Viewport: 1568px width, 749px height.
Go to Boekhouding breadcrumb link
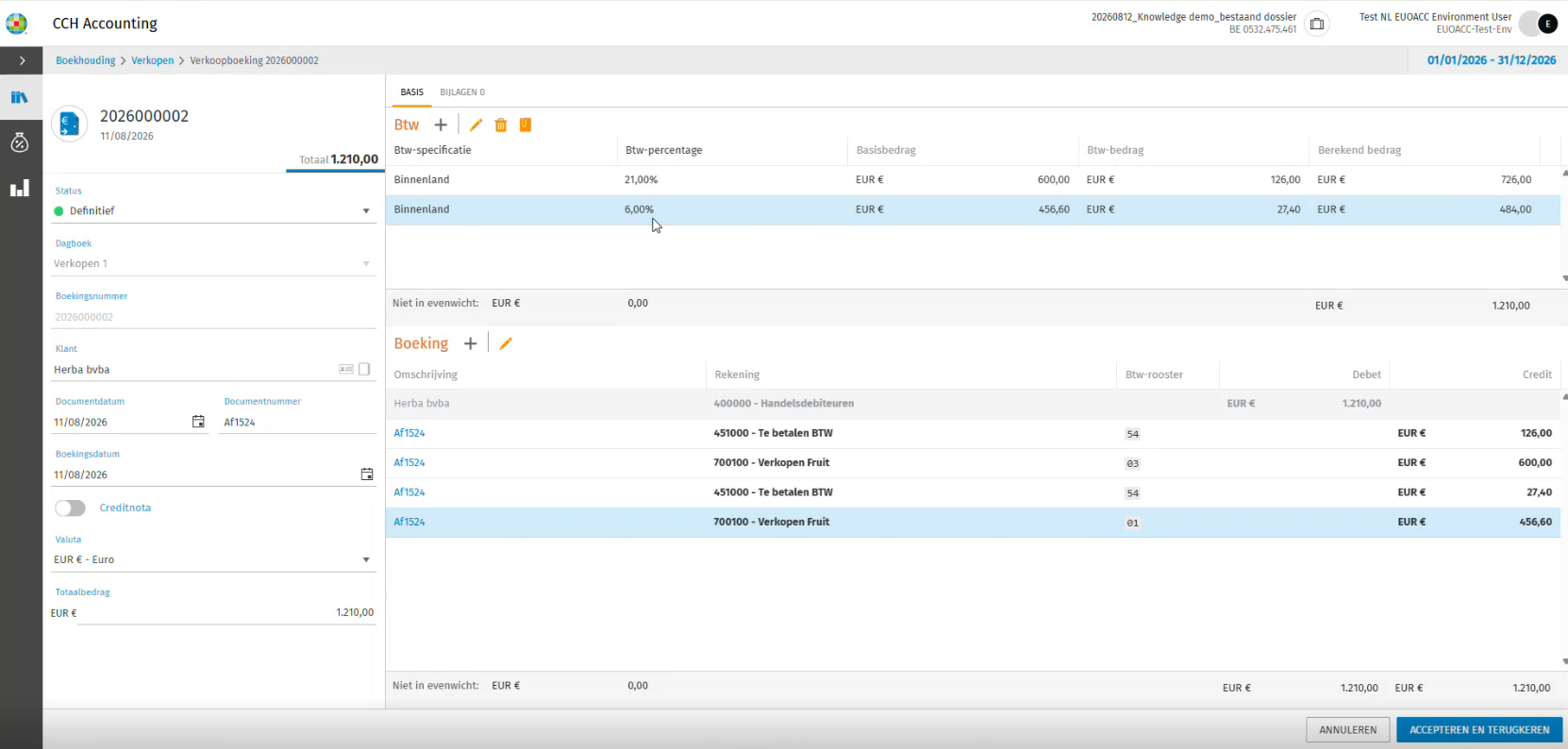click(85, 60)
